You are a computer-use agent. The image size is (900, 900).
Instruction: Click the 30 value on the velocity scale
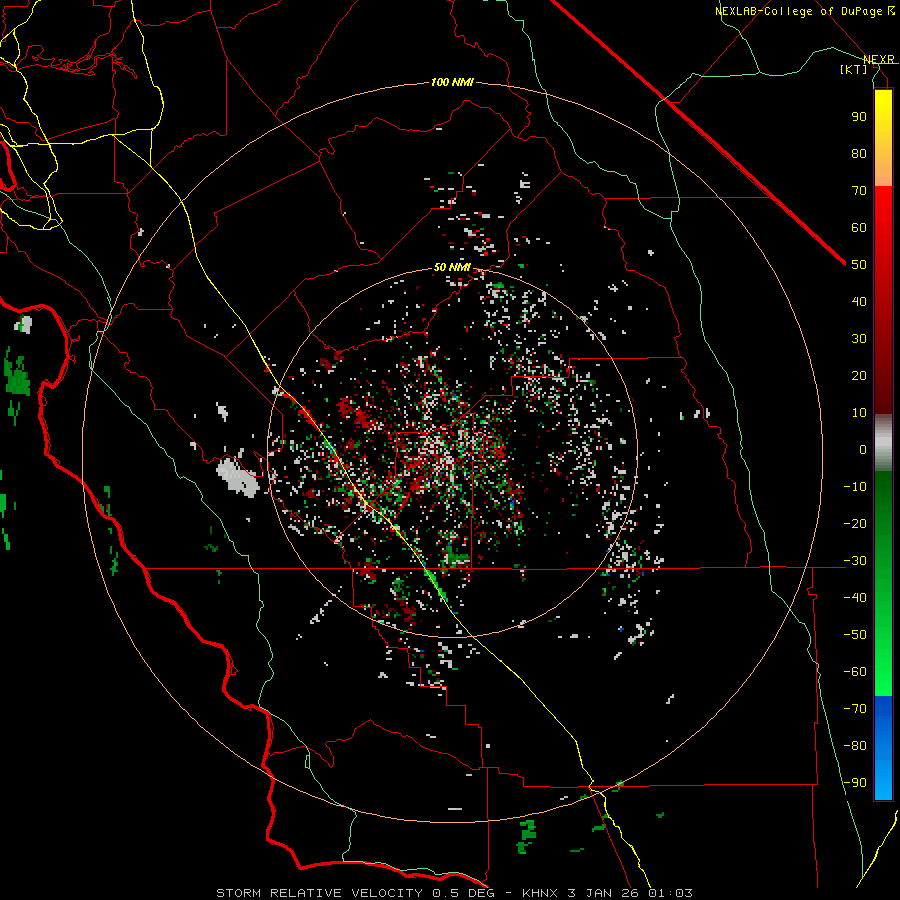[859, 339]
